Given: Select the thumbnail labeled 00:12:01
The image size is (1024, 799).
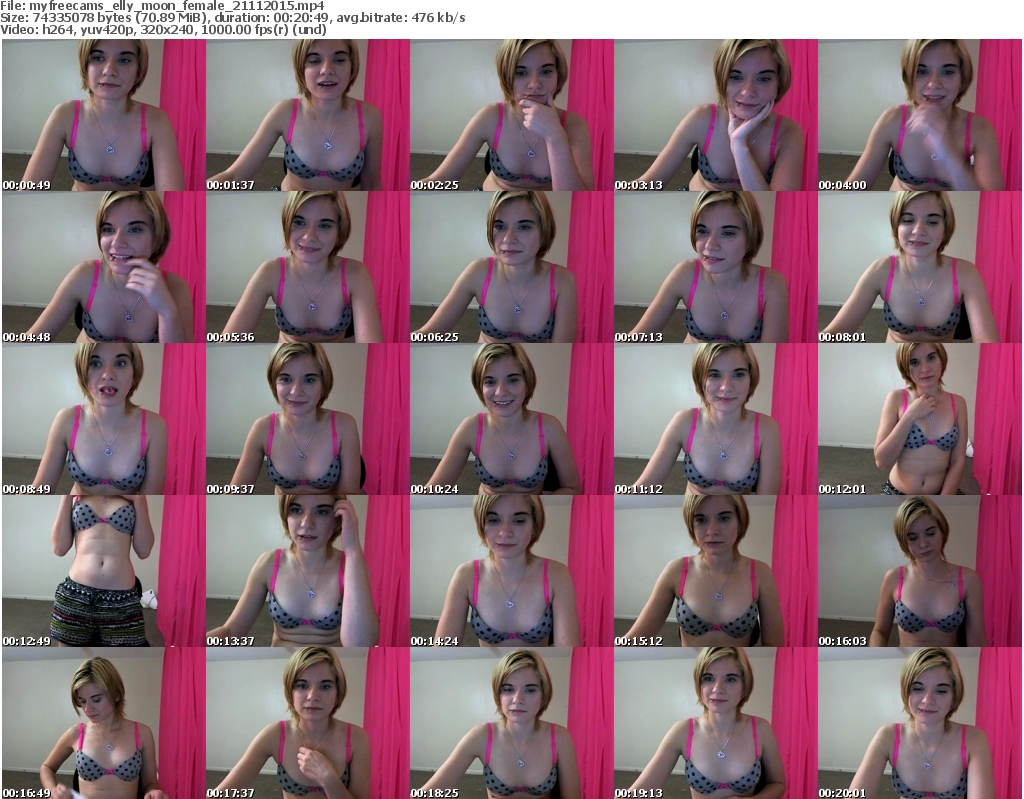Looking at the screenshot, I should pyautogui.click(x=919, y=419).
